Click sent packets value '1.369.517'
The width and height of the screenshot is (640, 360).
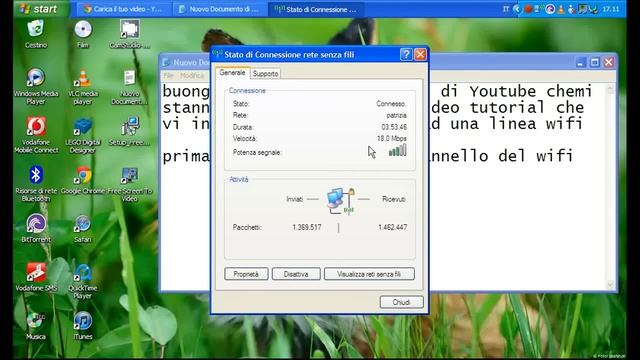307,227
